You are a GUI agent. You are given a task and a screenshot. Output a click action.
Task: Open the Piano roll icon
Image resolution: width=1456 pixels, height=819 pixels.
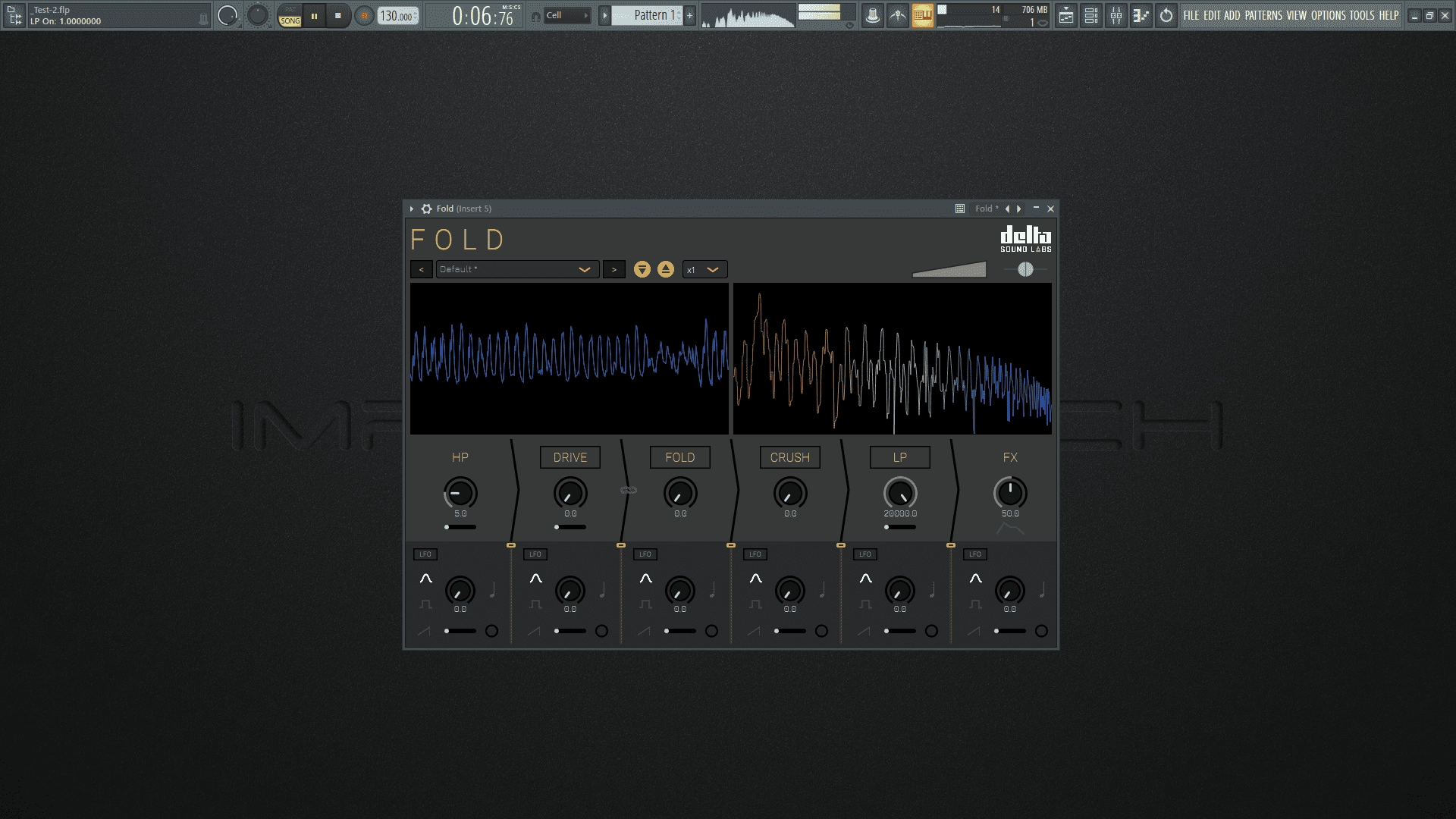click(x=1141, y=15)
